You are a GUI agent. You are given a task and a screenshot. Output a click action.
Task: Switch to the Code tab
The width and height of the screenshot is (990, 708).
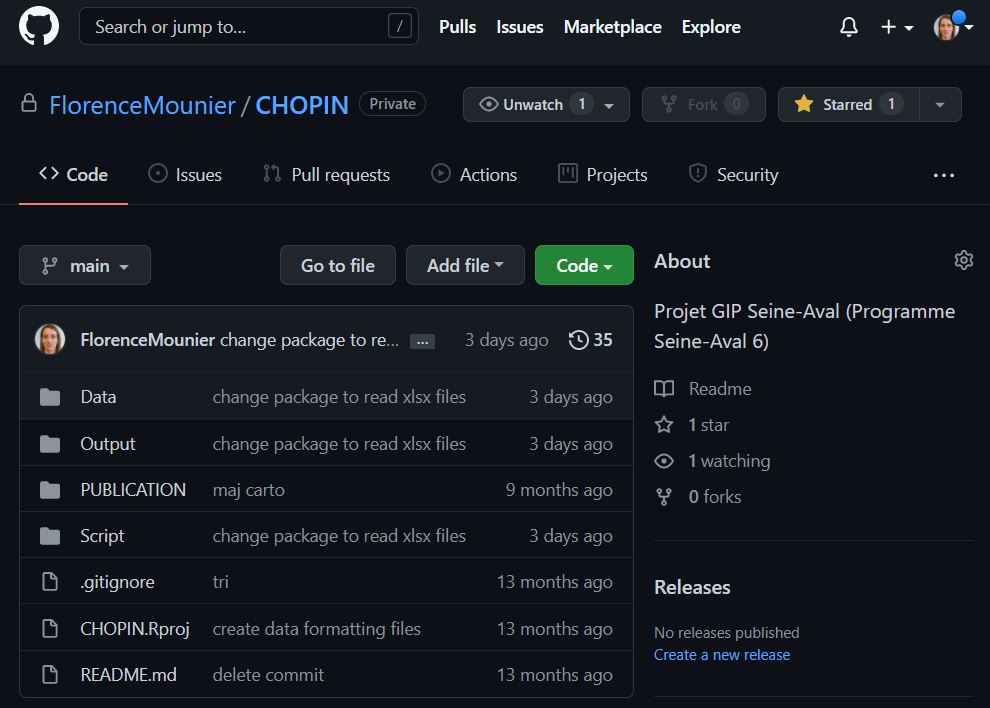73,174
